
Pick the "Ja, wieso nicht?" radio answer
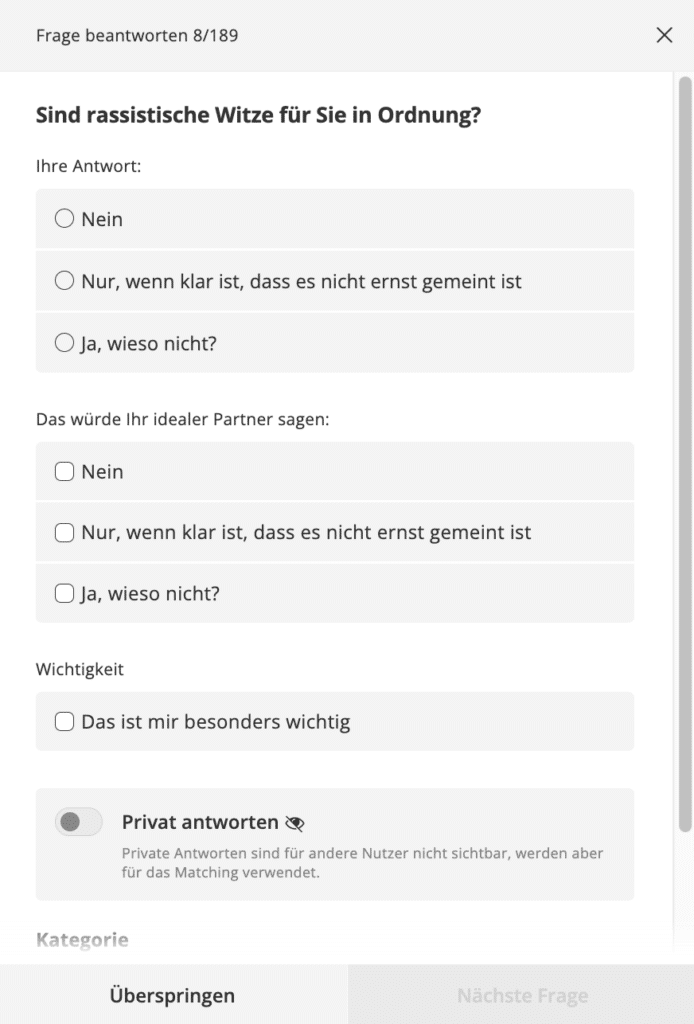pos(64,343)
